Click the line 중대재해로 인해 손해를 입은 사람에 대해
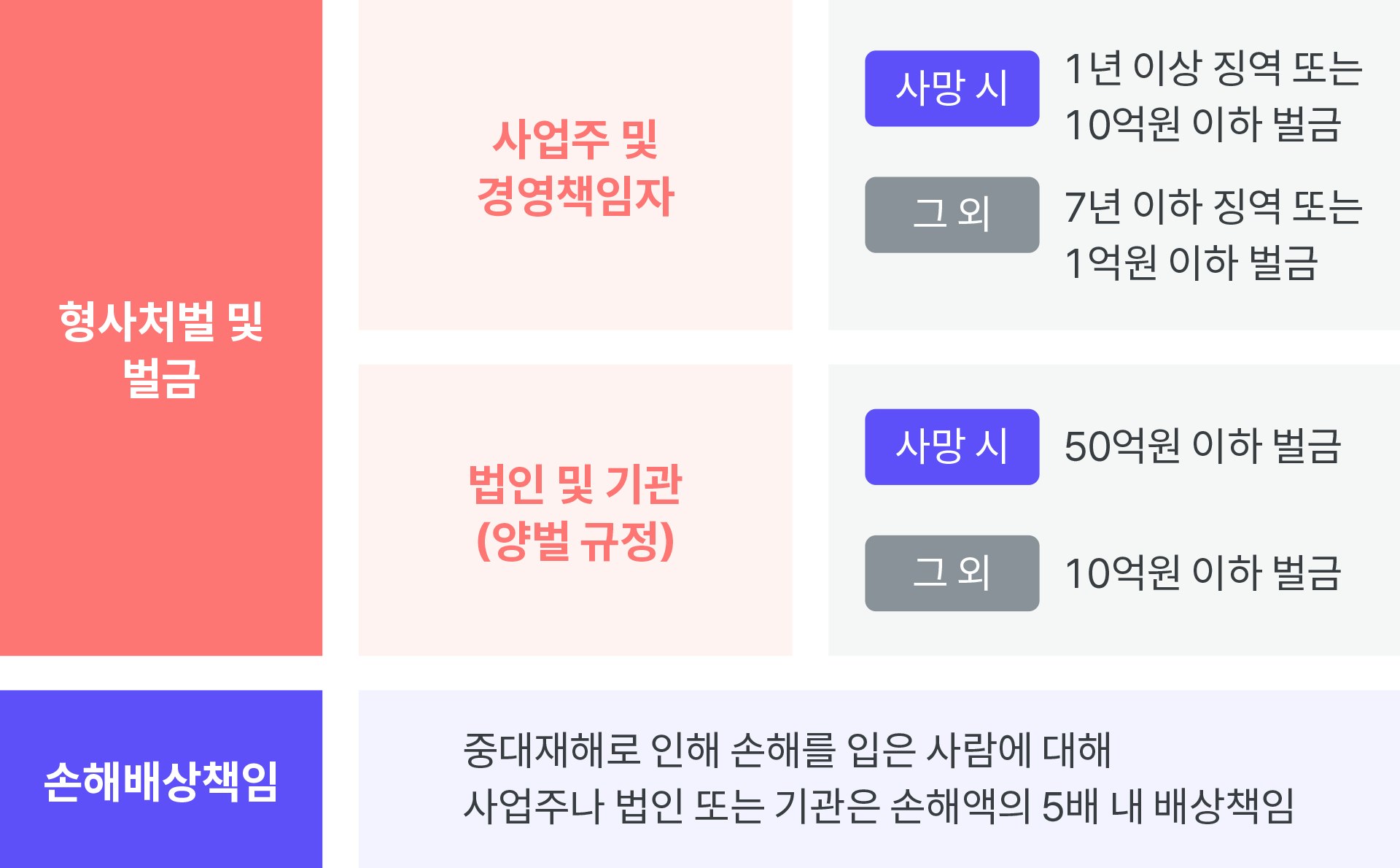This screenshot has height=868, width=1400. pos(787,750)
